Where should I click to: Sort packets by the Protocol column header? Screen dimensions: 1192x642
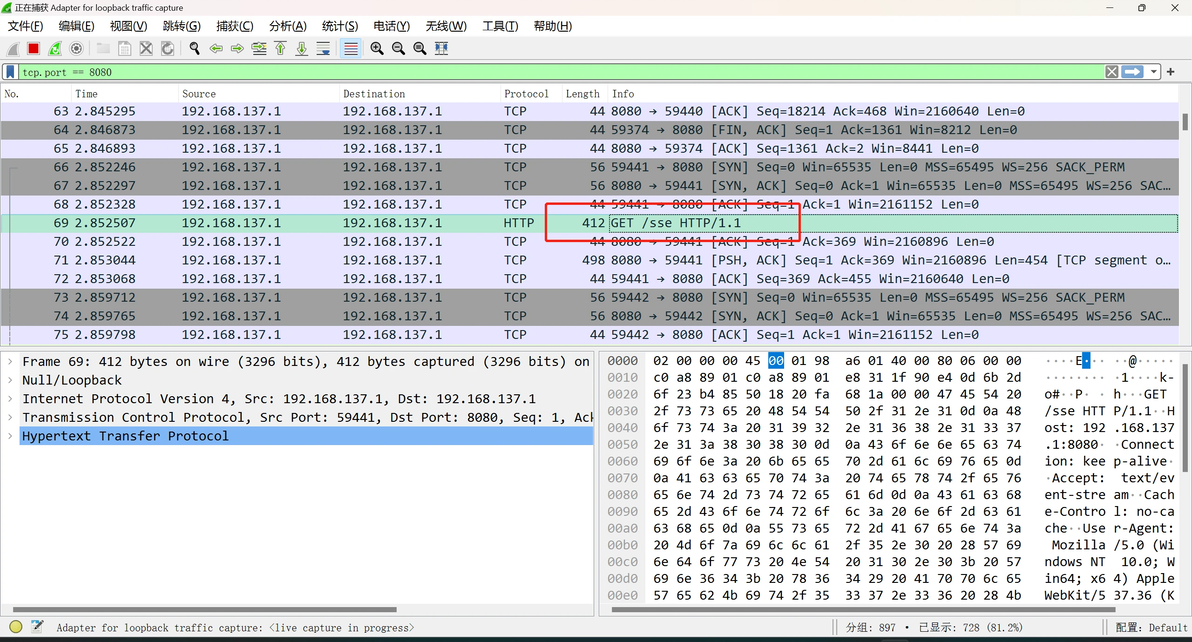[530, 93]
